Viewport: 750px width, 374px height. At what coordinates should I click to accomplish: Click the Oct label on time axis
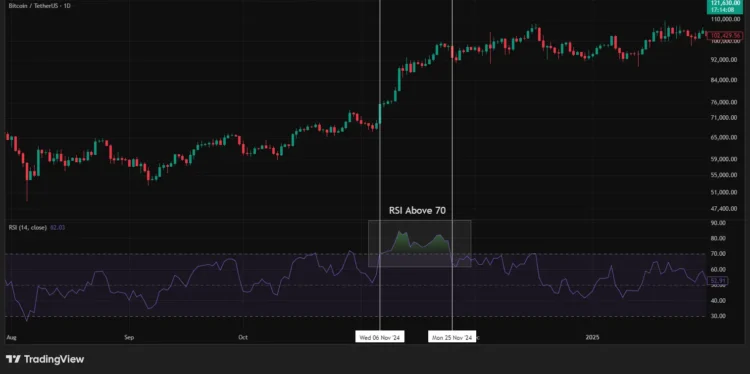tap(243, 338)
